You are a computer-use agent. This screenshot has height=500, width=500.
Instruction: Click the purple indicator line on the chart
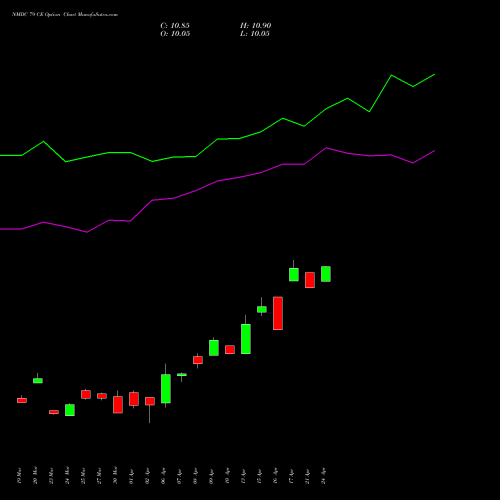click(x=217, y=181)
